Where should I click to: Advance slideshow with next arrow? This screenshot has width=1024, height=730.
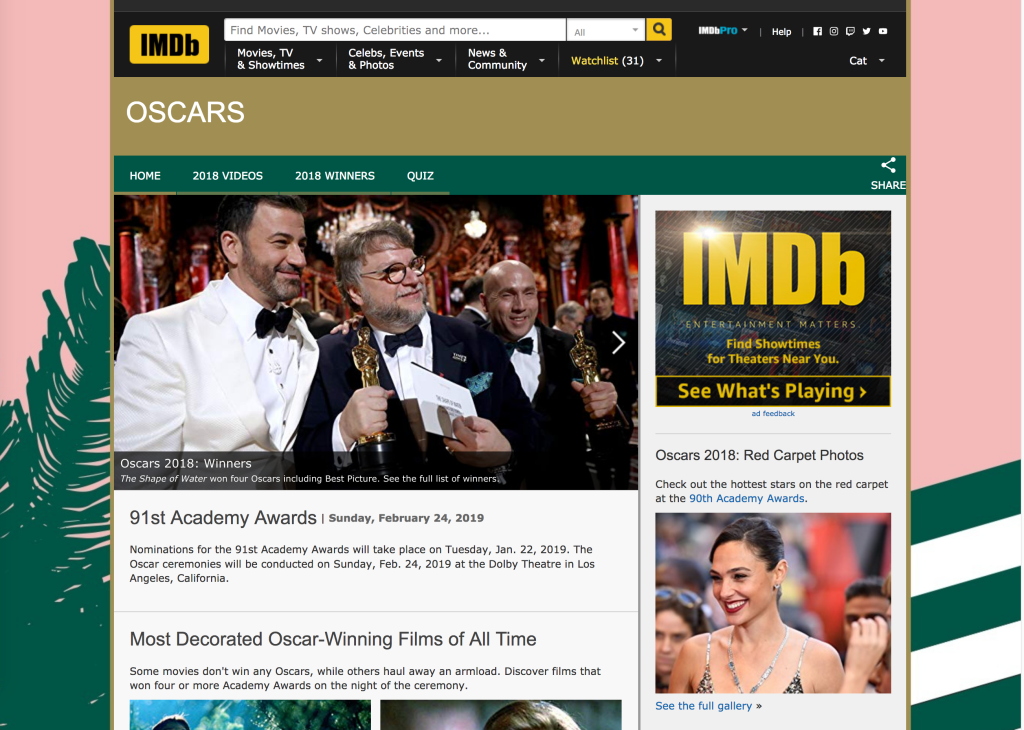click(x=618, y=343)
